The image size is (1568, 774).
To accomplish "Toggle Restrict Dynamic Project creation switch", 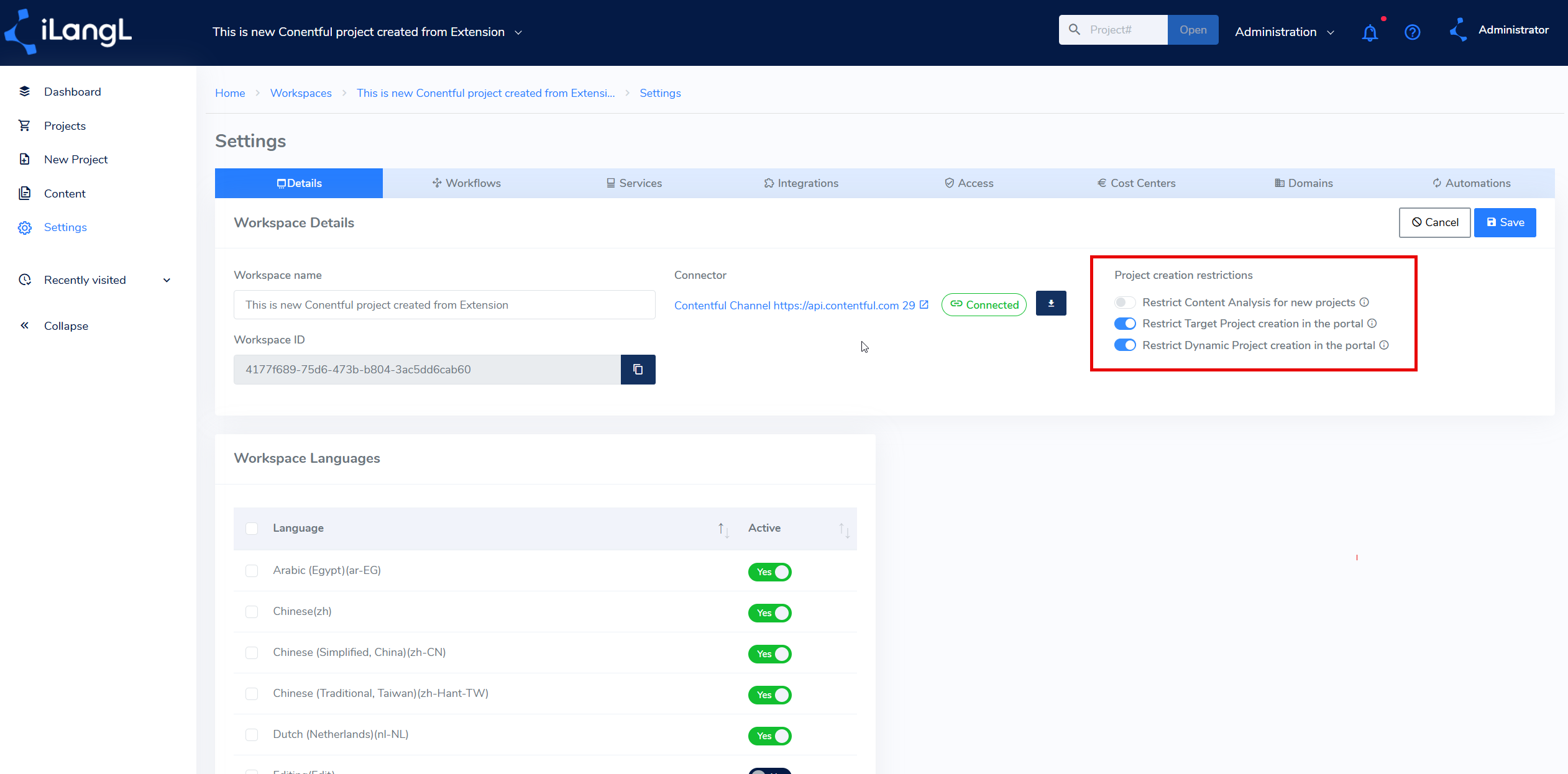I will pyautogui.click(x=1125, y=345).
